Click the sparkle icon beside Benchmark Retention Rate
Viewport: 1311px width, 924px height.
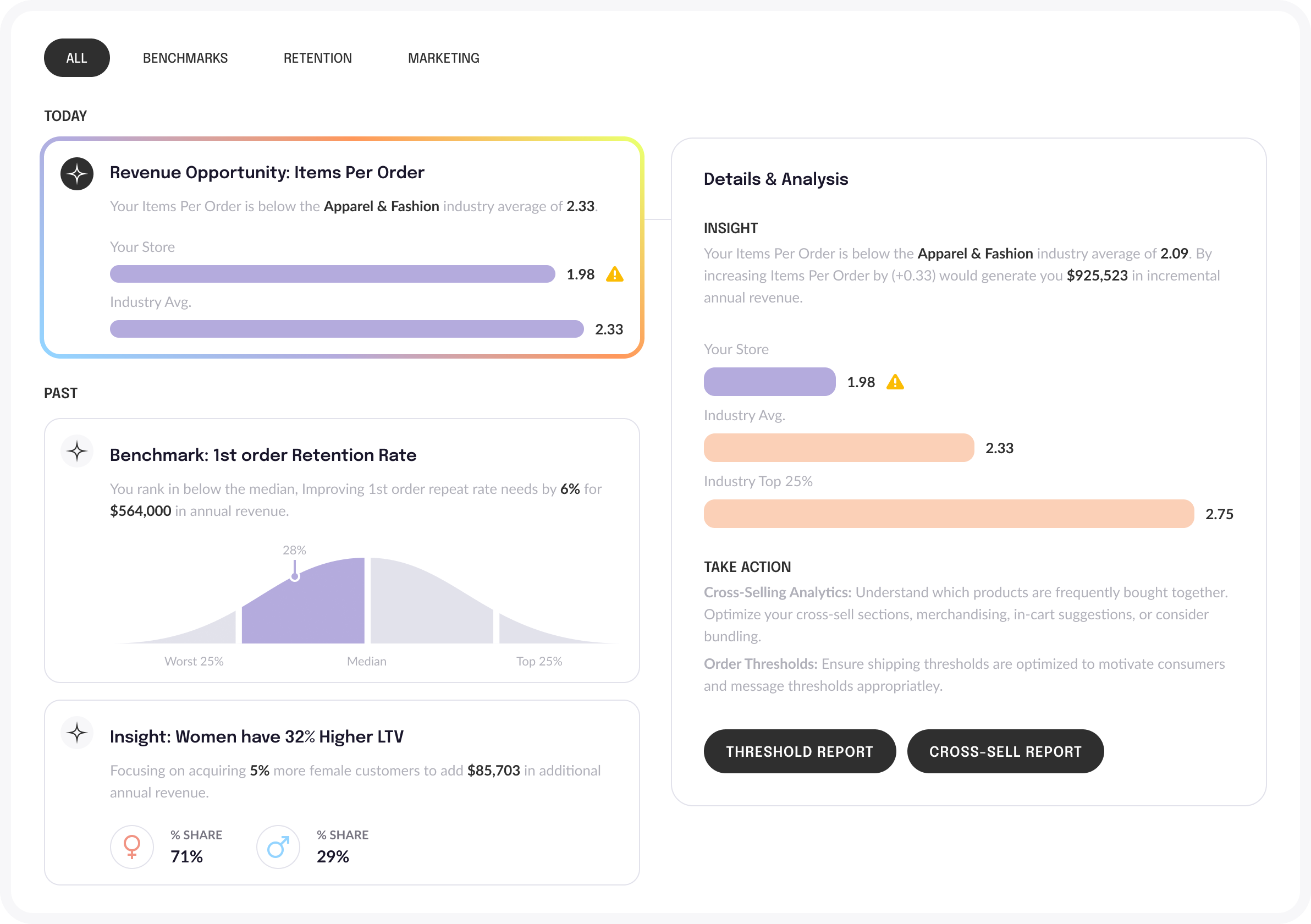77,451
